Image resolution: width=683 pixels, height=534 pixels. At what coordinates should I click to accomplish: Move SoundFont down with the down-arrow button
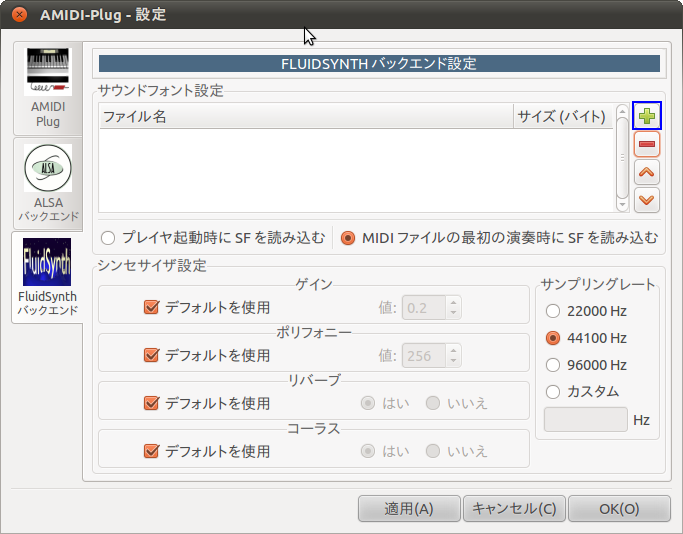pyautogui.click(x=646, y=200)
